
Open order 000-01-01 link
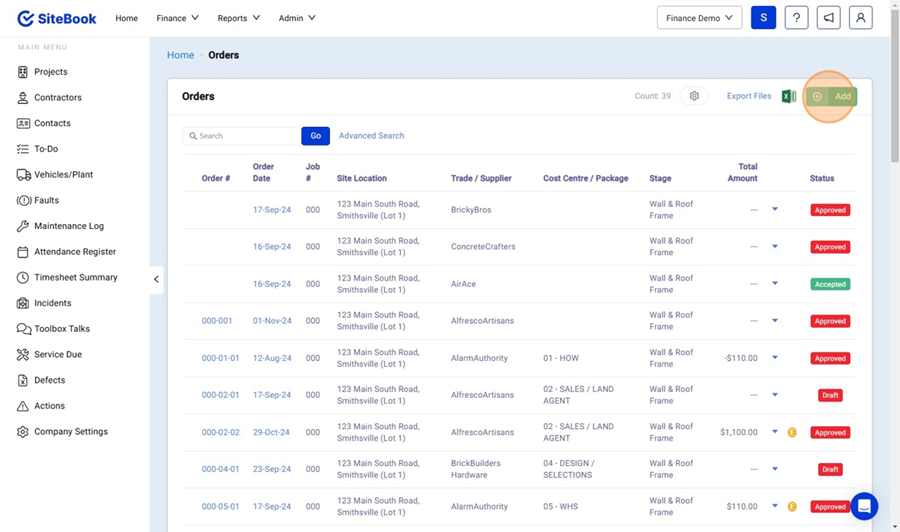click(220, 358)
